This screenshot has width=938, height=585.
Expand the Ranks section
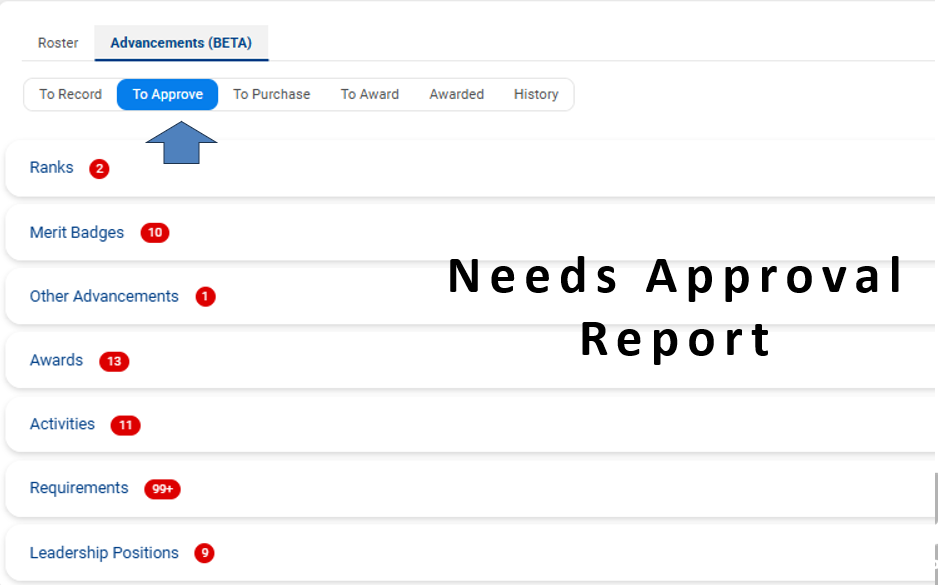pyautogui.click(x=52, y=168)
